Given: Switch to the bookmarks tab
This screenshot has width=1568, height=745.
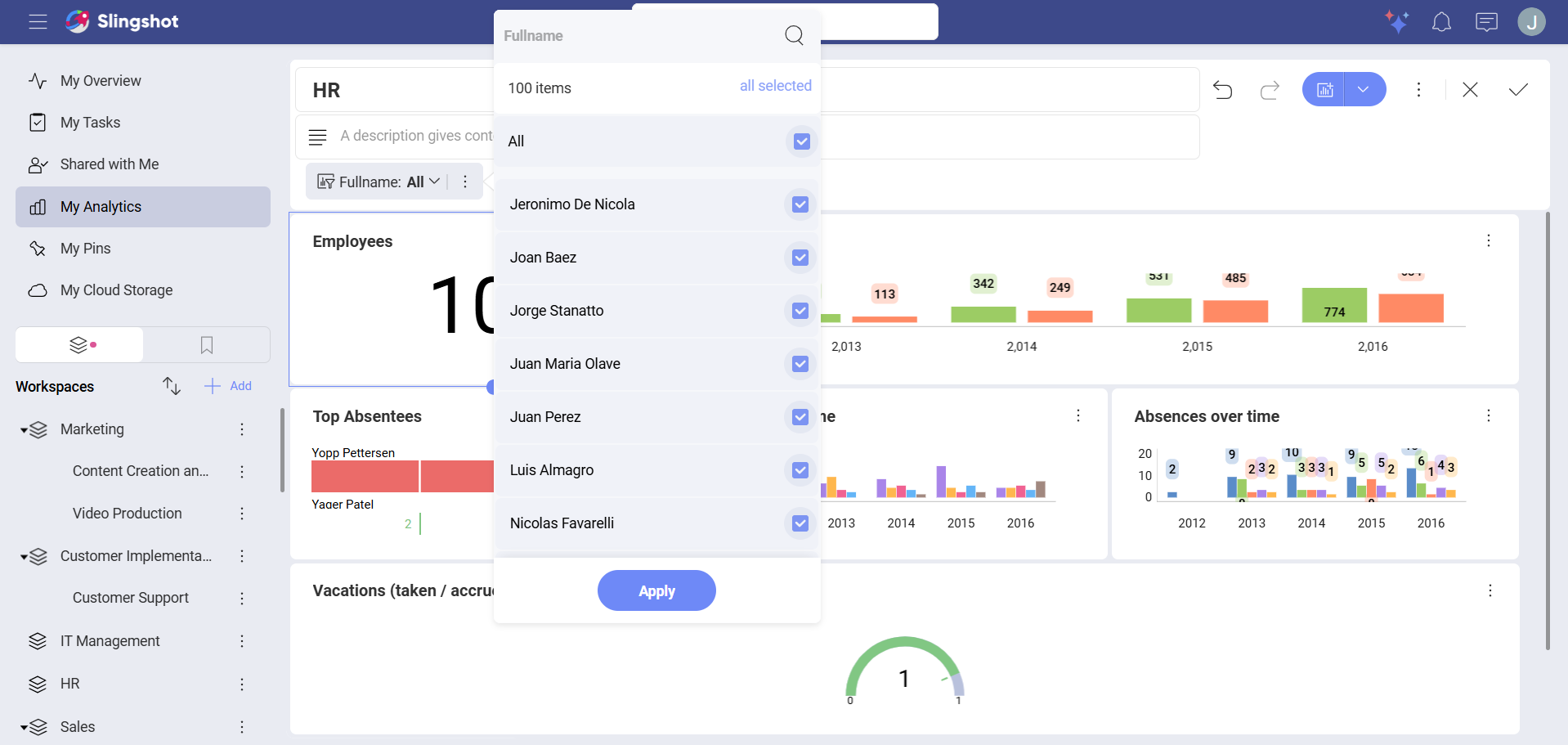Looking at the screenshot, I should click(x=207, y=345).
